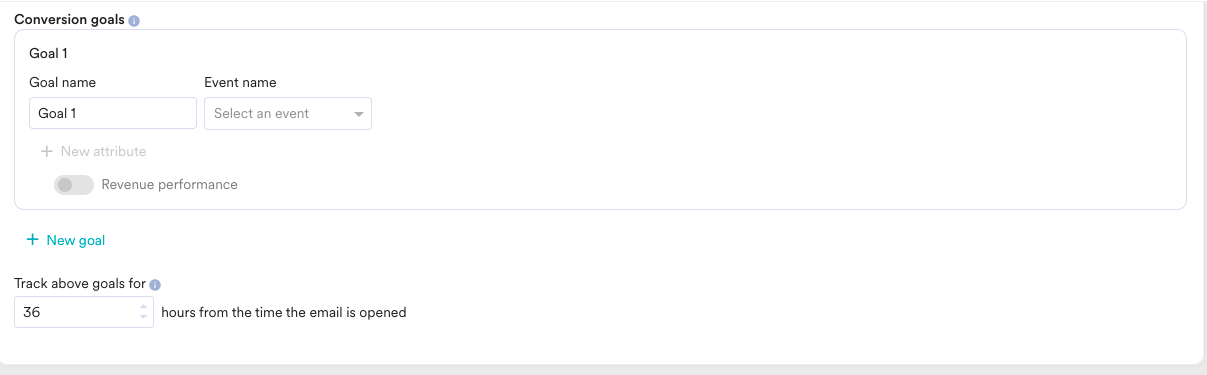Focus the Goal name field containing Goal 1
Screen dimensions: 1207x375
point(113,113)
